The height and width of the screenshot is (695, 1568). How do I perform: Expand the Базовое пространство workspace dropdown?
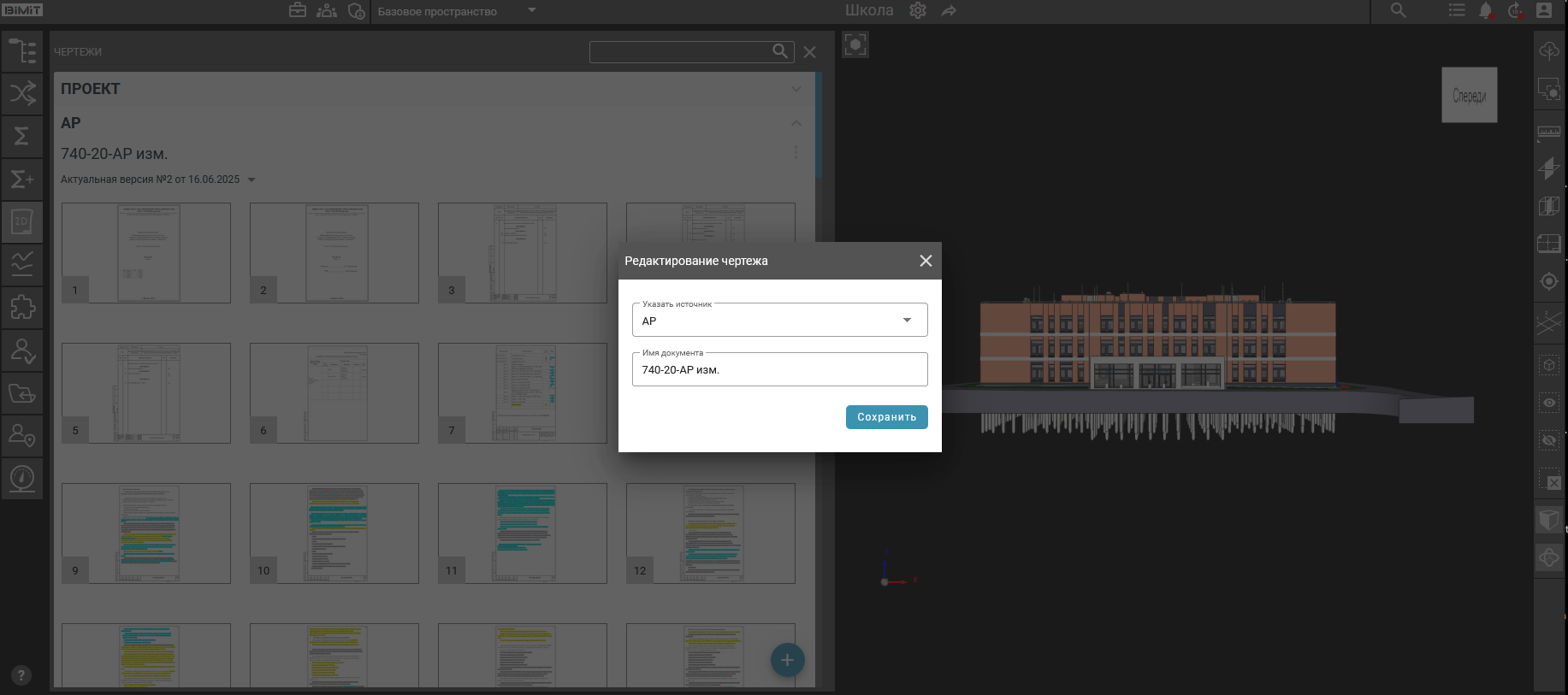tap(531, 11)
